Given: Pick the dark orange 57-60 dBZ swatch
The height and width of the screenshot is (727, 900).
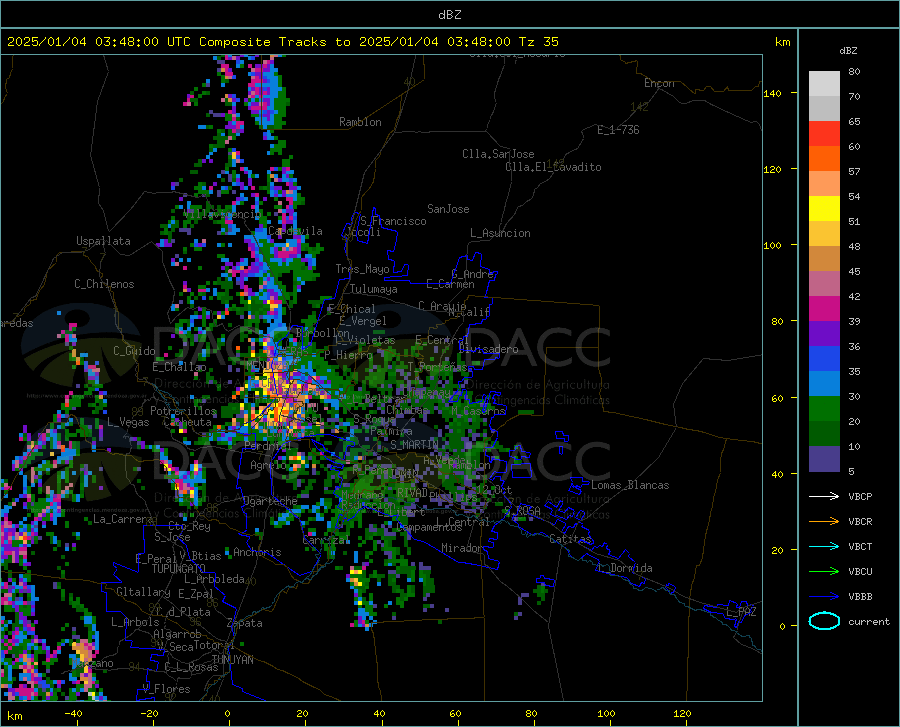Looking at the screenshot, I should (824, 158).
